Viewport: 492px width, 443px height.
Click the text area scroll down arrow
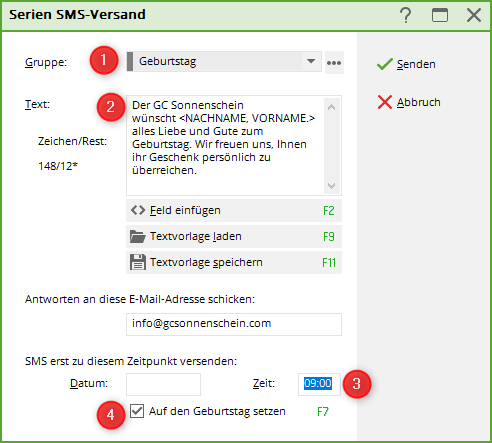pyautogui.click(x=331, y=186)
